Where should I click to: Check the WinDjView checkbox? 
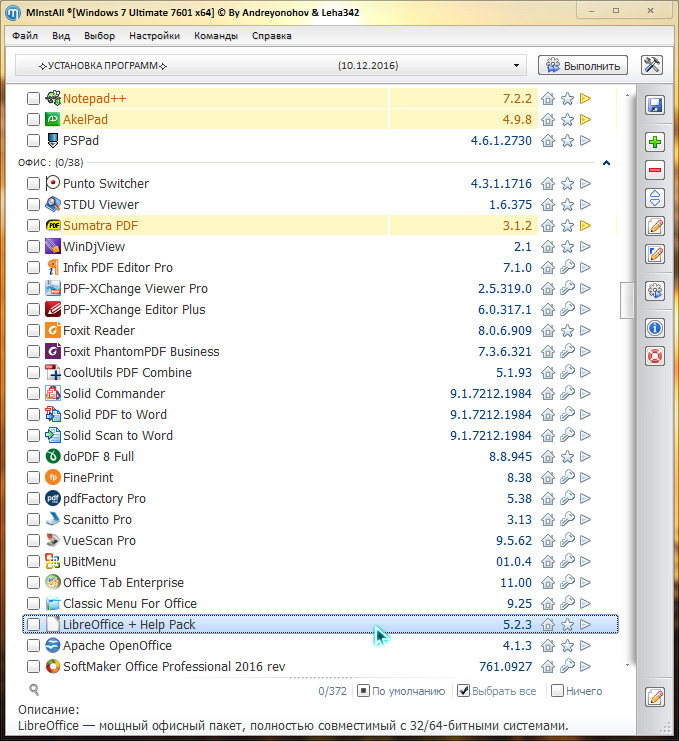tap(33, 246)
